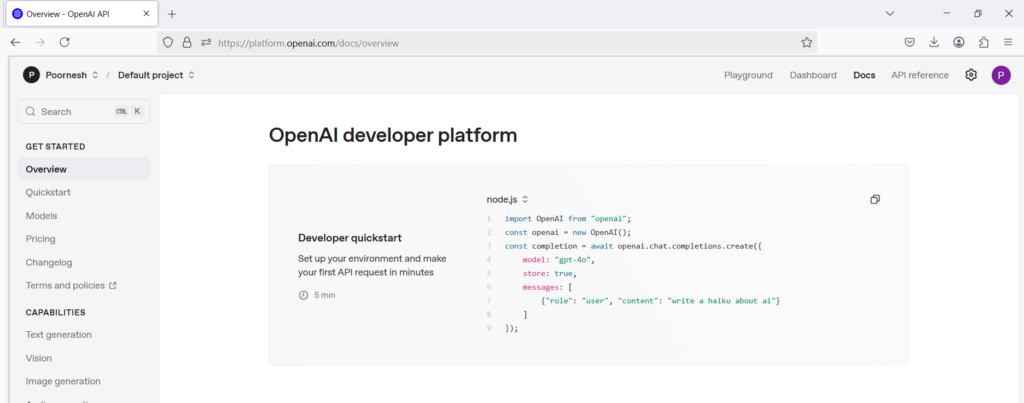The height and width of the screenshot is (403, 1024).
Task: Click the CAPABILITIES section label
Action: click(x=56, y=312)
